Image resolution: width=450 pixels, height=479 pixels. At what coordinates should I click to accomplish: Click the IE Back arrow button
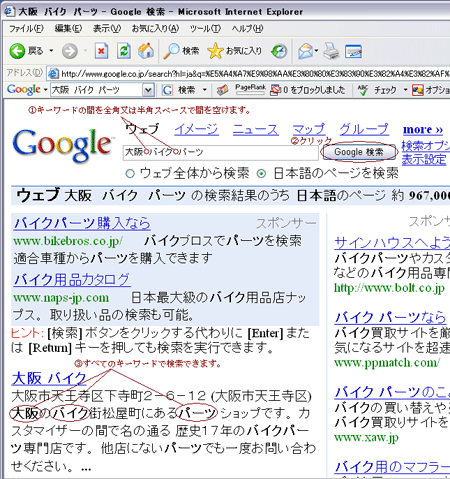coord(17,51)
